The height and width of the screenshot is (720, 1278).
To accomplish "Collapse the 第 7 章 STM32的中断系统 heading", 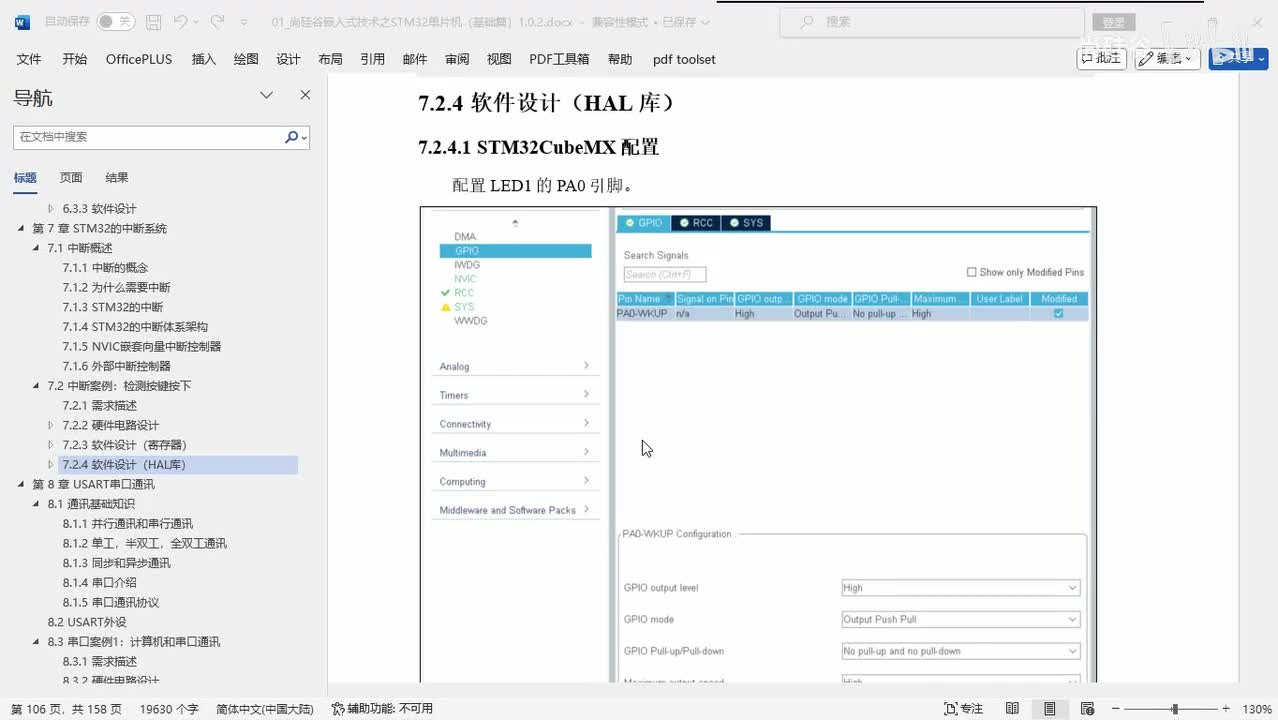I will click(21, 229).
